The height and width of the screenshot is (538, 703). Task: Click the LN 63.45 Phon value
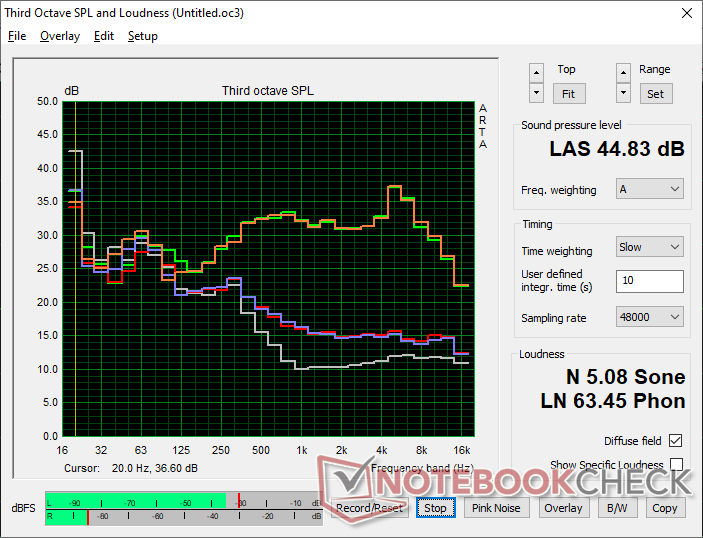coord(613,401)
